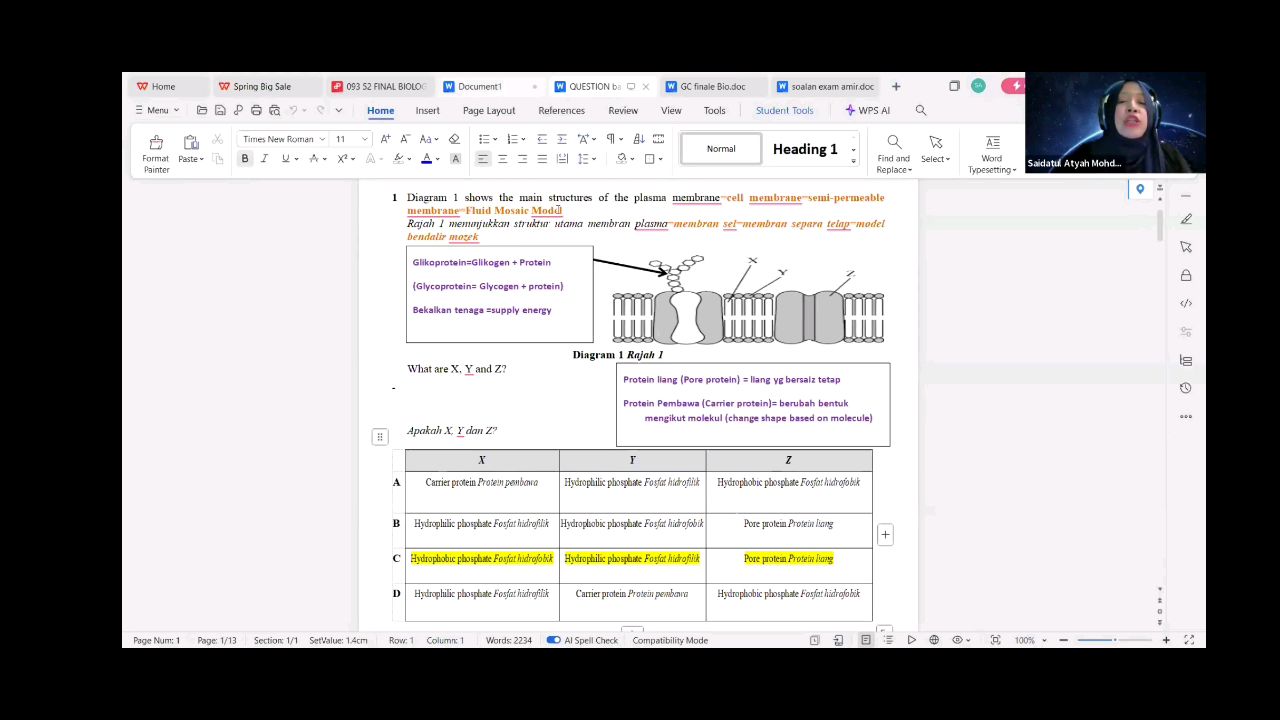Click the add row plus button beside table
Image resolution: width=1280 pixels, height=720 pixels.
pos(885,535)
